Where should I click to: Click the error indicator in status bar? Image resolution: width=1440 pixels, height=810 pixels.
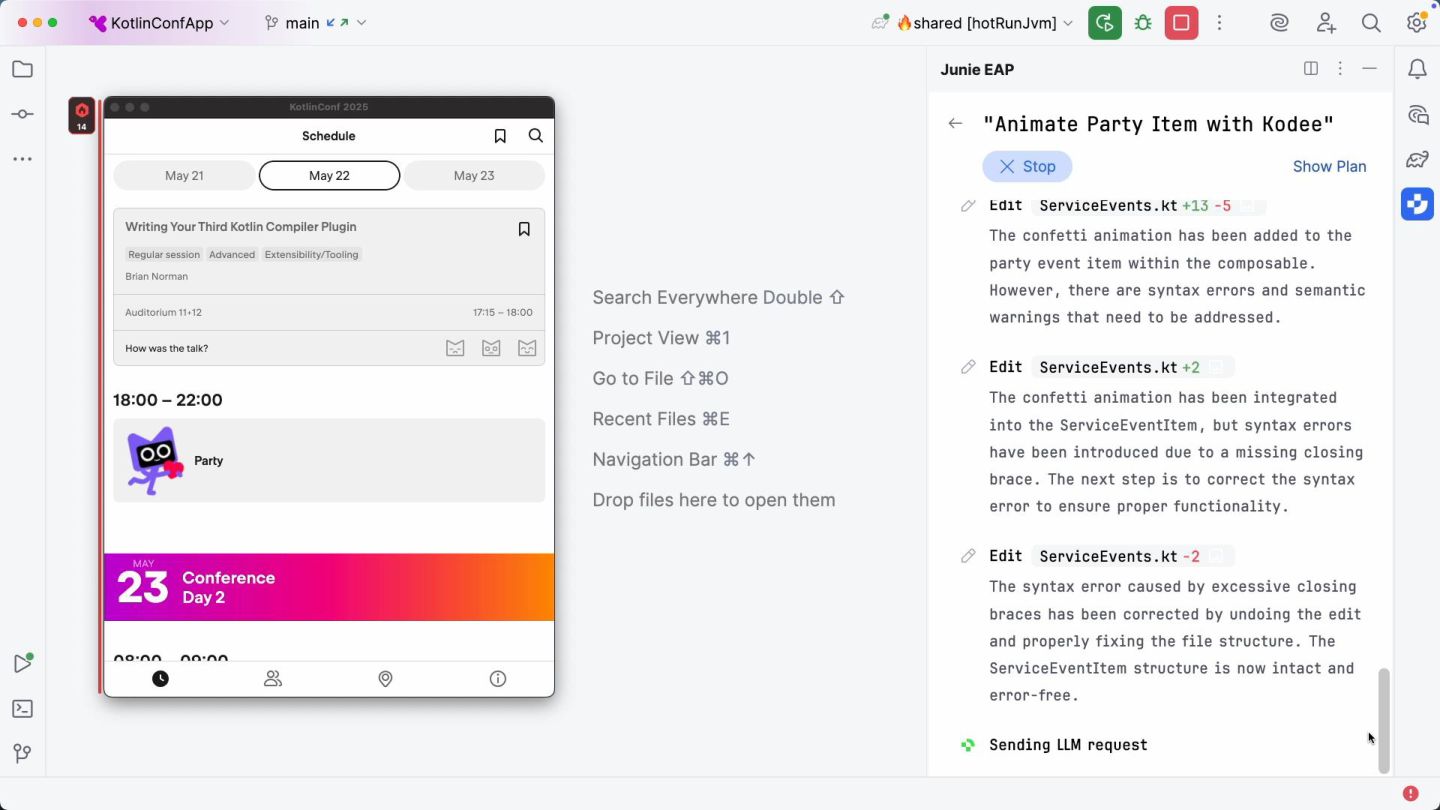1410,793
